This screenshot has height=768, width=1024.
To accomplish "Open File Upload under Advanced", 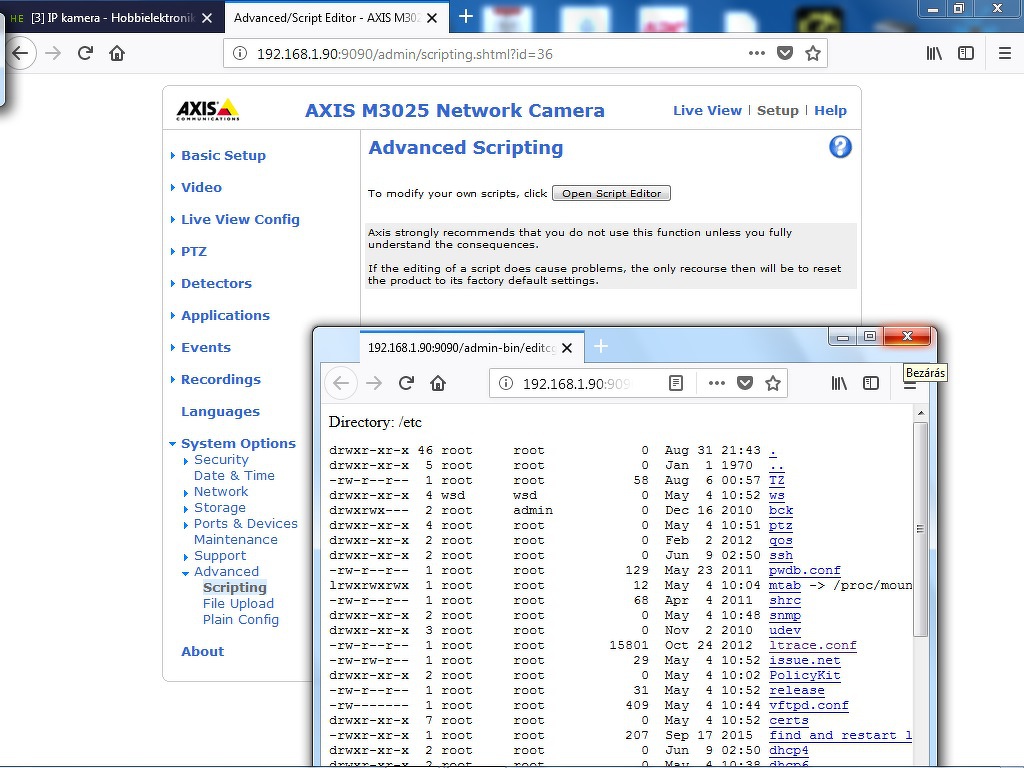I will coord(238,603).
